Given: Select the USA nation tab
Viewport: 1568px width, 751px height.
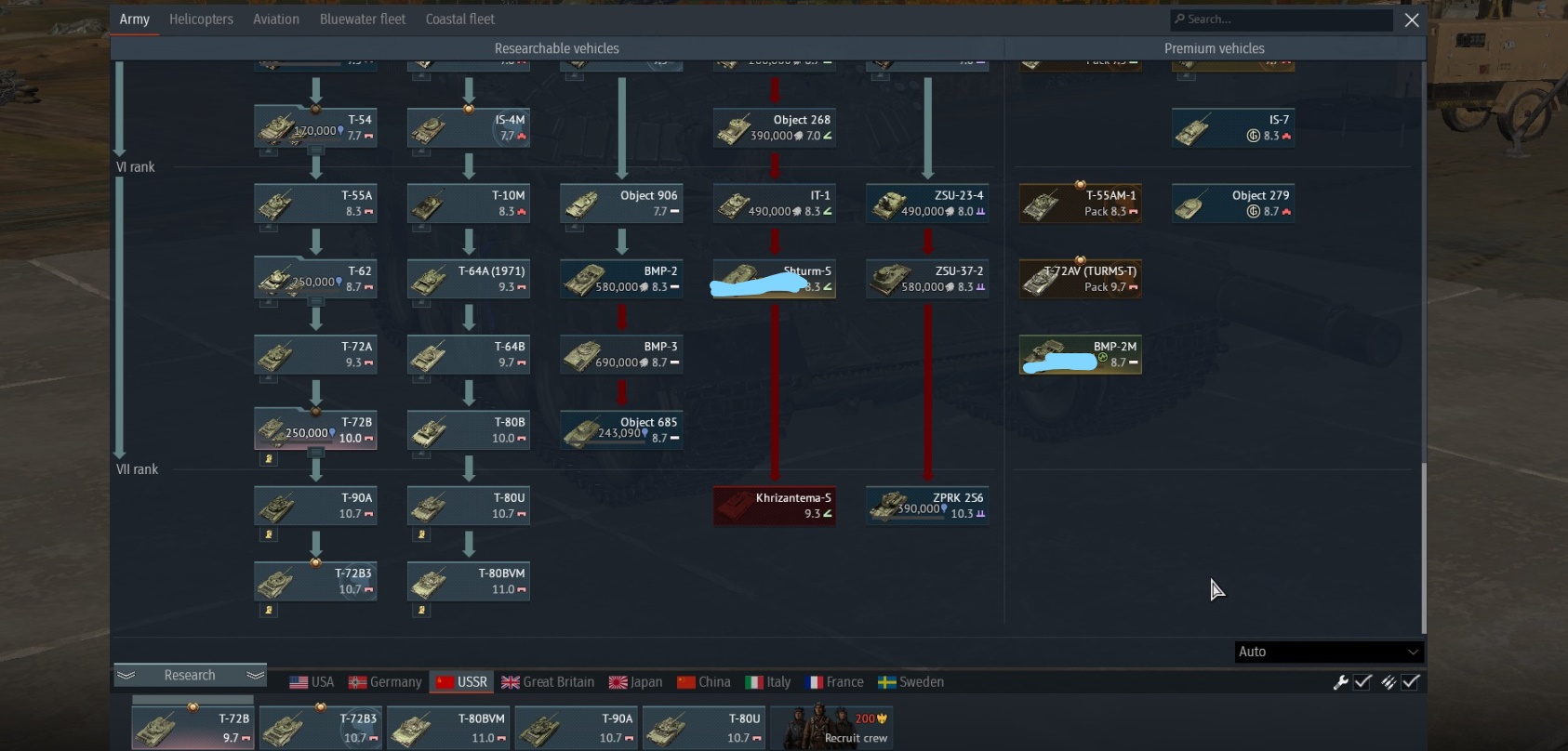Looking at the screenshot, I should 312,682.
